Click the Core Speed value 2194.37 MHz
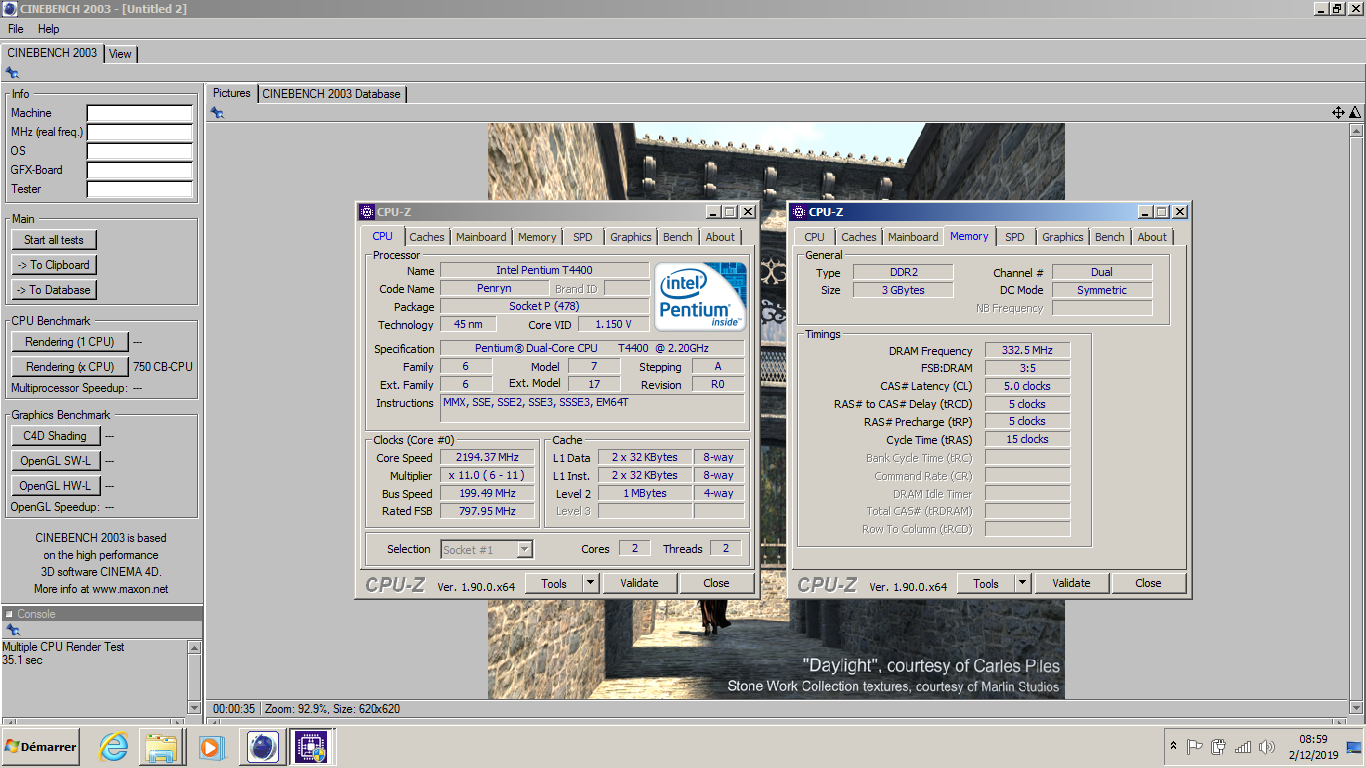This screenshot has width=1366, height=768. click(489, 457)
